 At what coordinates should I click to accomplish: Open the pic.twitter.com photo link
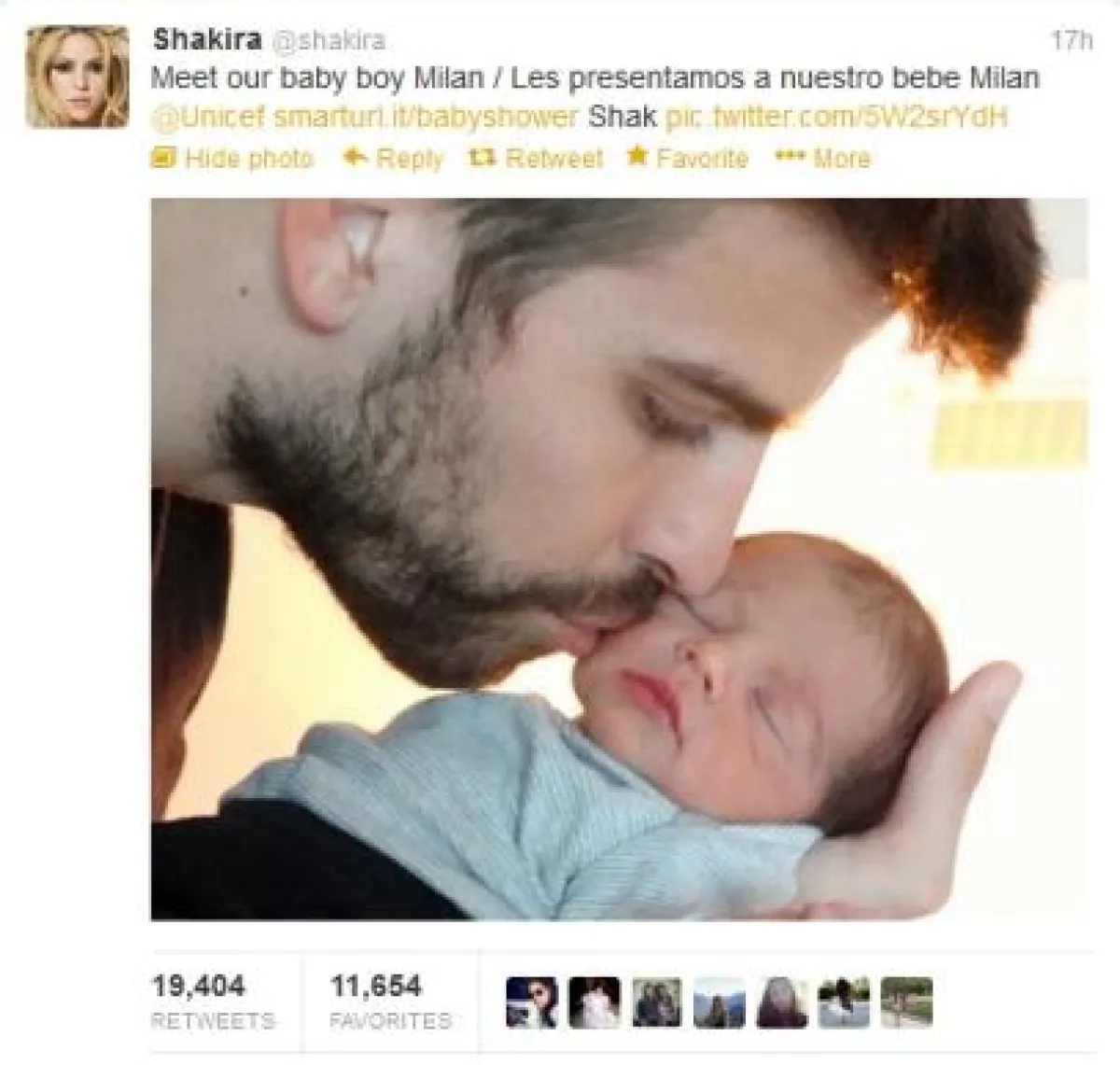pyautogui.click(x=837, y=118)
